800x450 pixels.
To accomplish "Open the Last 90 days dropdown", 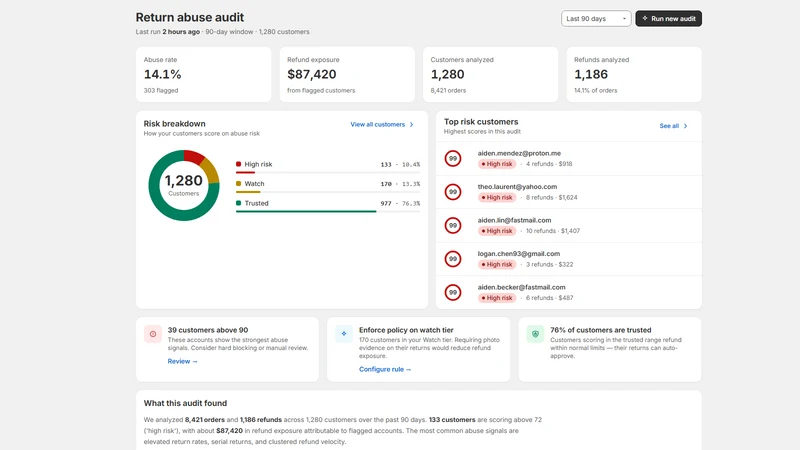I will pos(596,18).
